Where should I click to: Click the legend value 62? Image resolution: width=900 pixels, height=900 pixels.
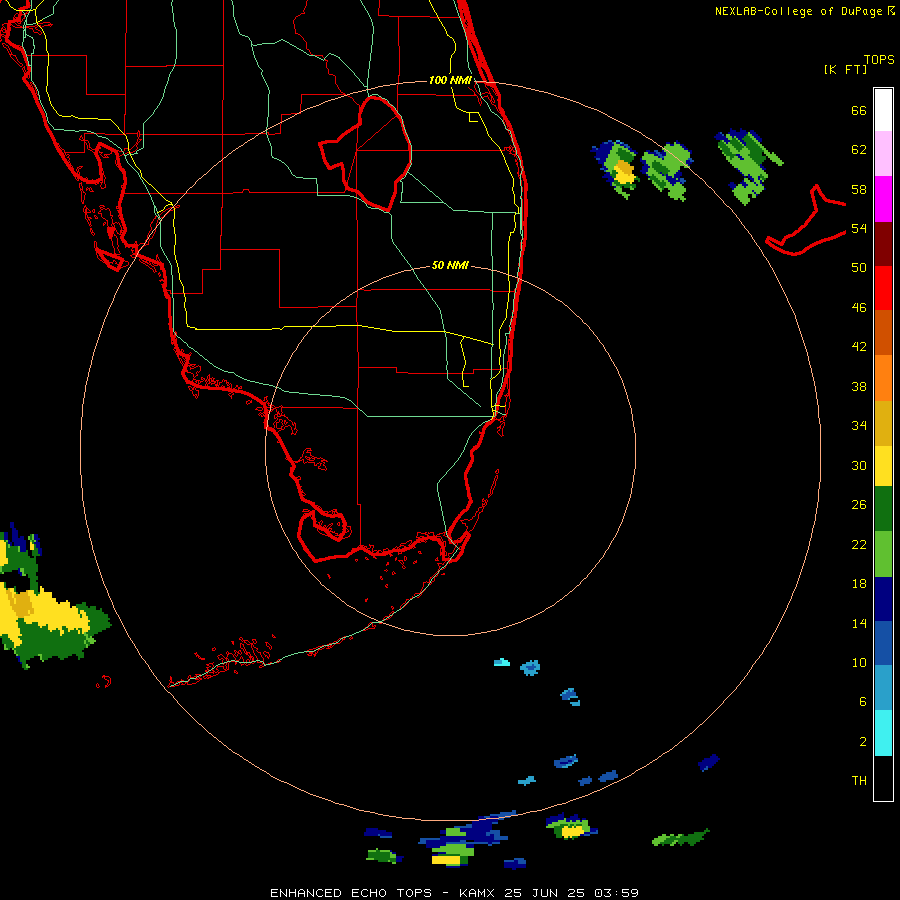(859, 150)
